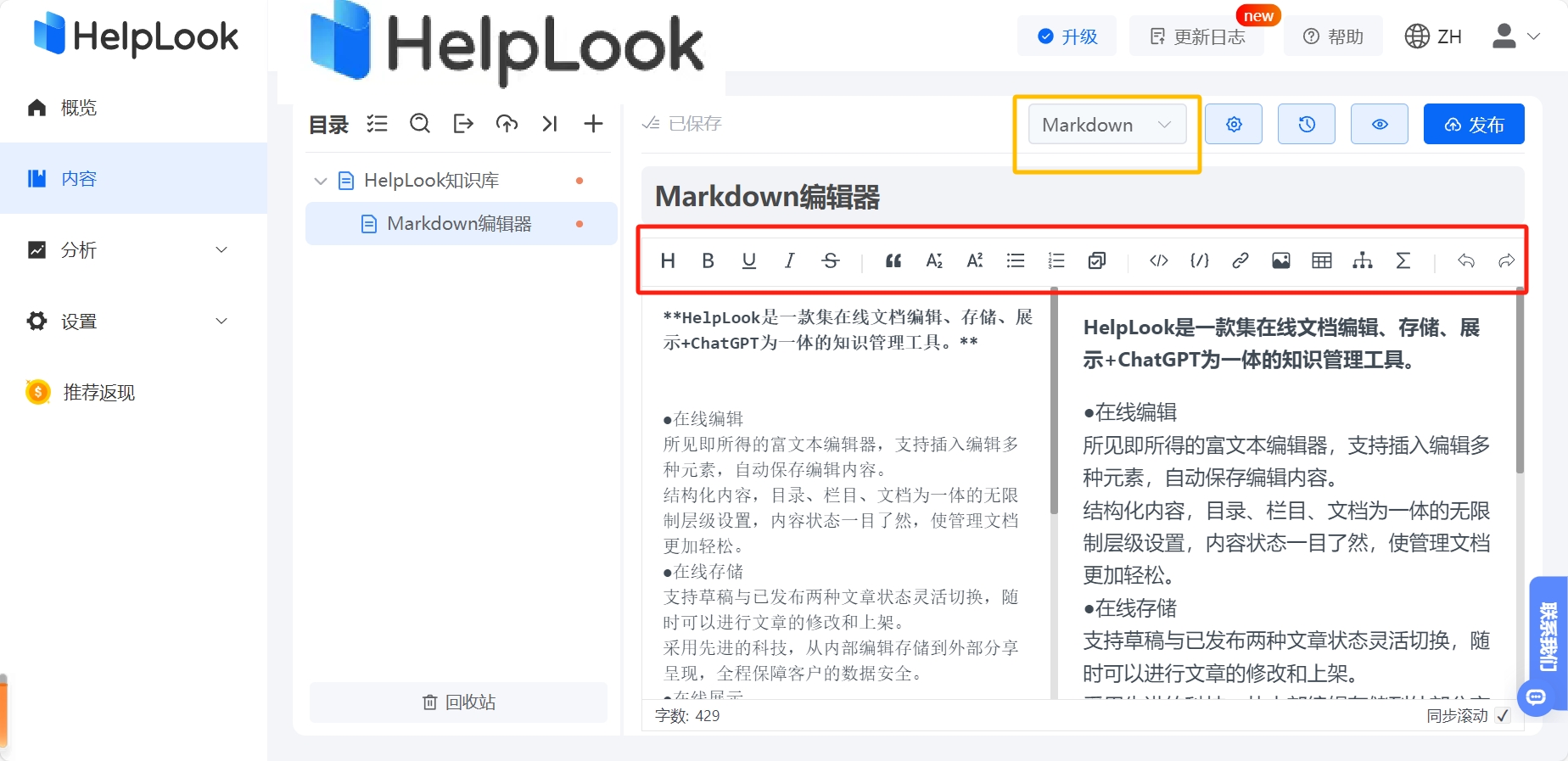Image resolution: width=1568 pixels, height=761 pixels.
Task: Add a new article with plus icon
Action: point(593,124)
